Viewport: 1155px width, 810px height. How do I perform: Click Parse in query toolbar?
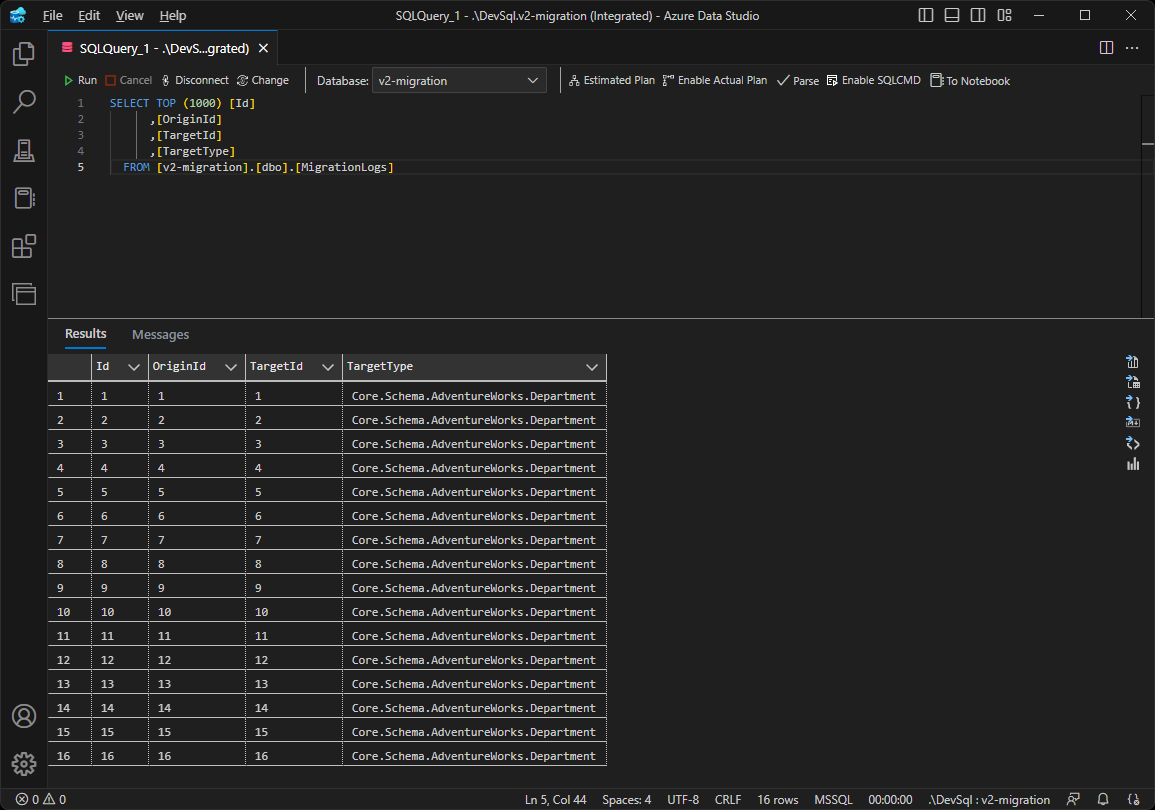point(798,80)
